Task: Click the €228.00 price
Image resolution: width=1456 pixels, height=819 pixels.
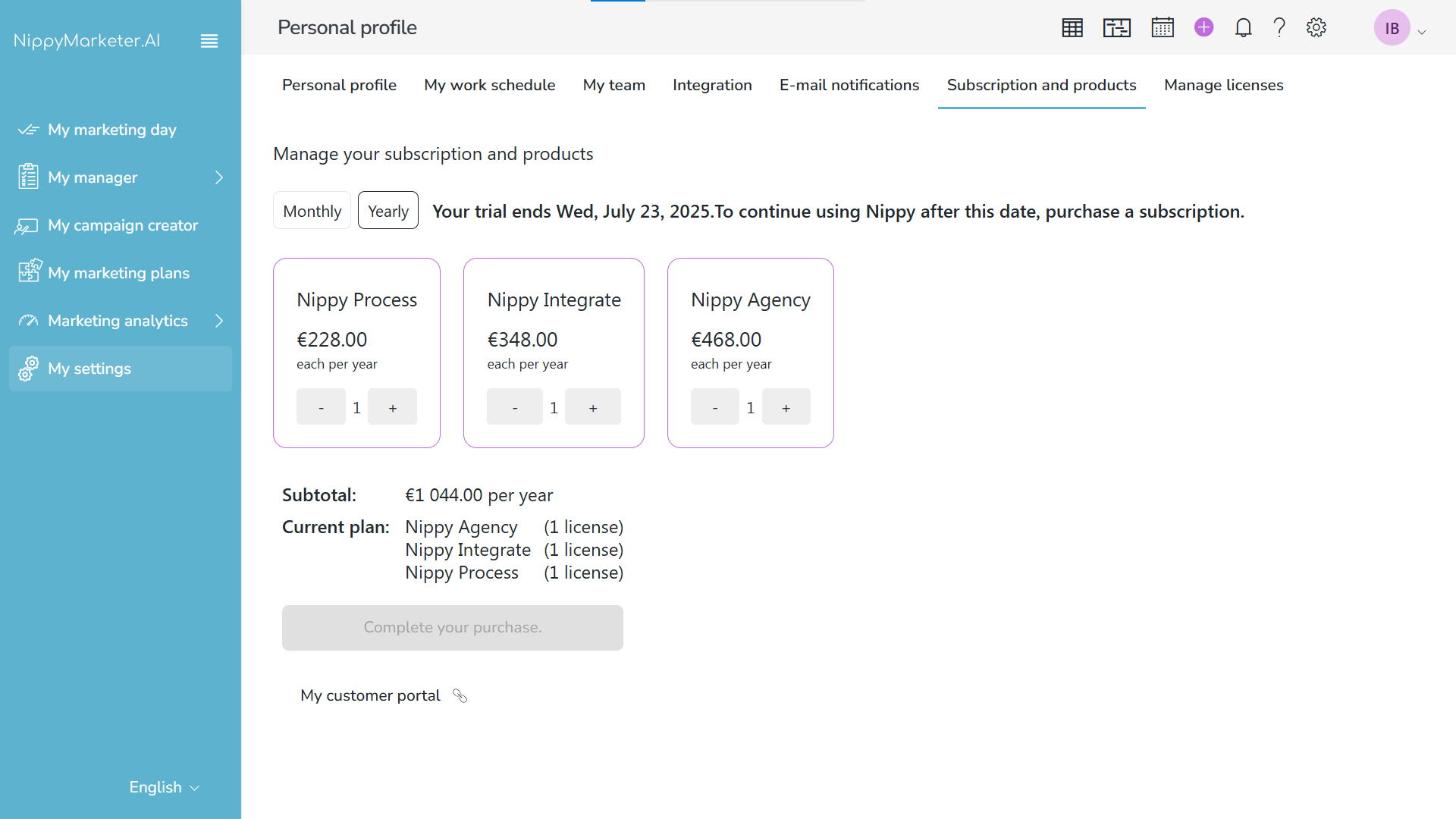Action: point(332,340)
